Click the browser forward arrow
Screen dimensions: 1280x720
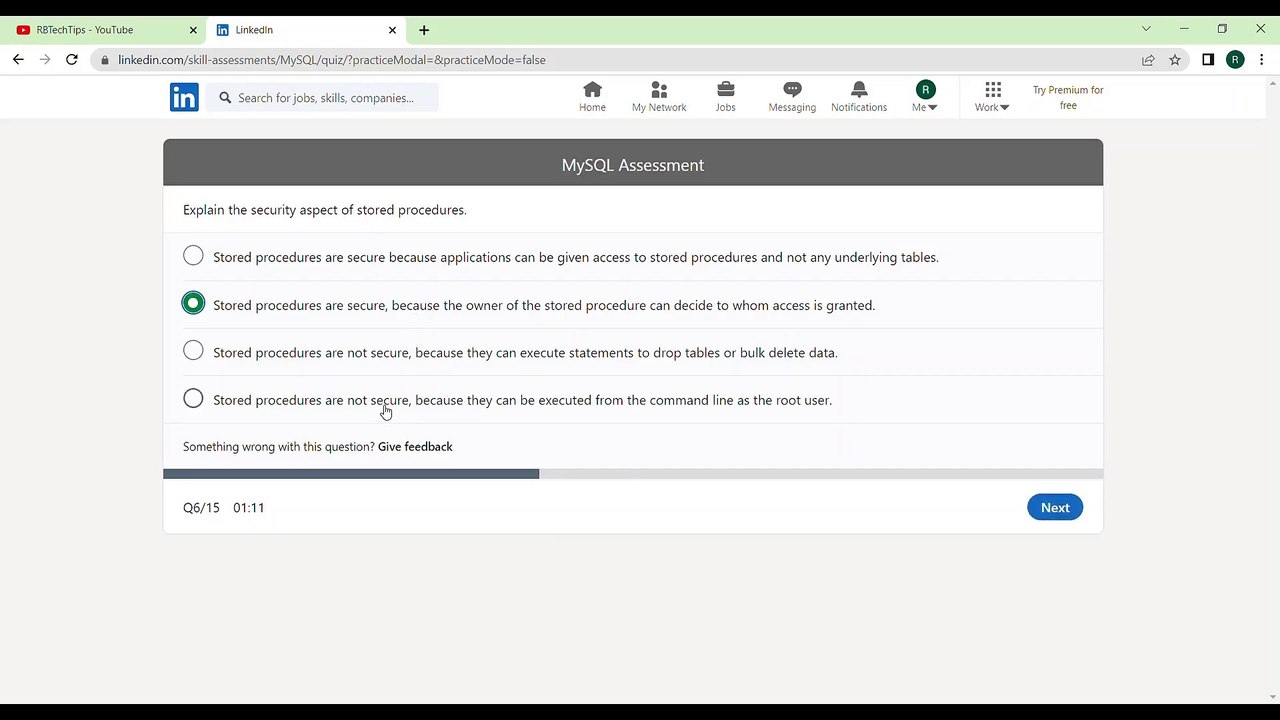(45, 60)
